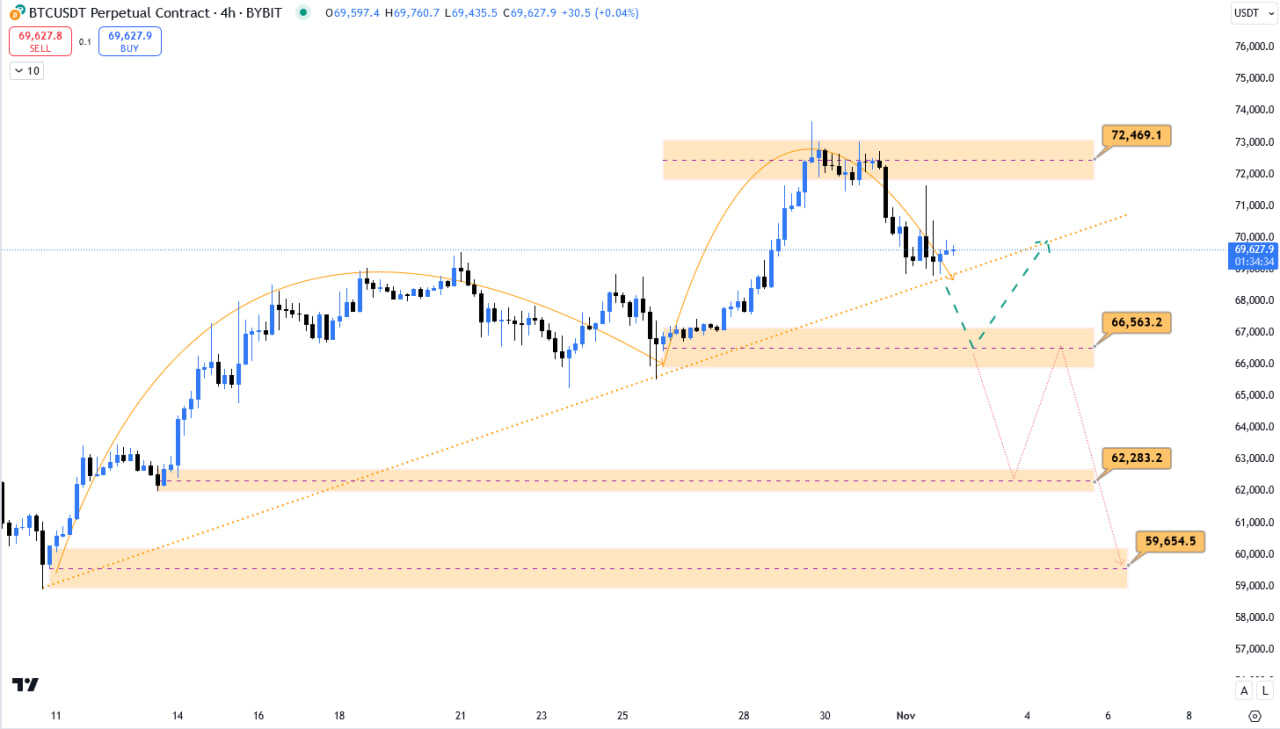Toggle auto scale with the A button
The width and height of the screenshot is (1280, 729).
[1244, 690]
